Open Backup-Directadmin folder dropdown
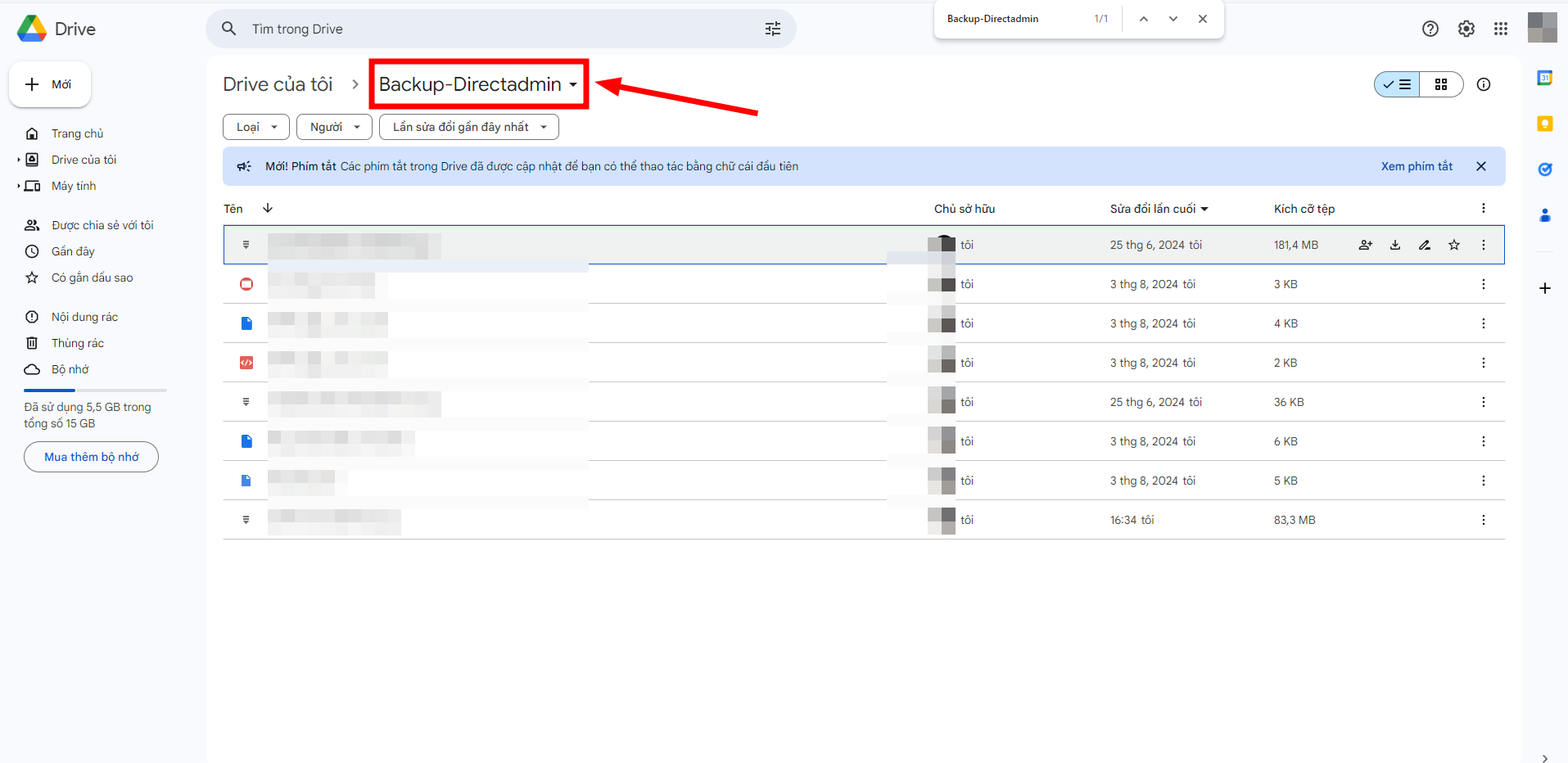 click(478, 84)
